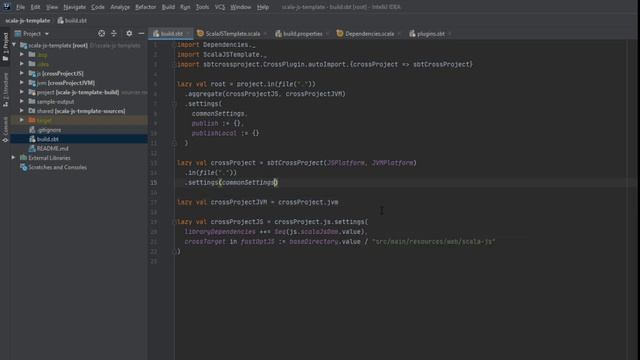Select README.md in the project tree

pyautogui.click(x=53, y=149)
